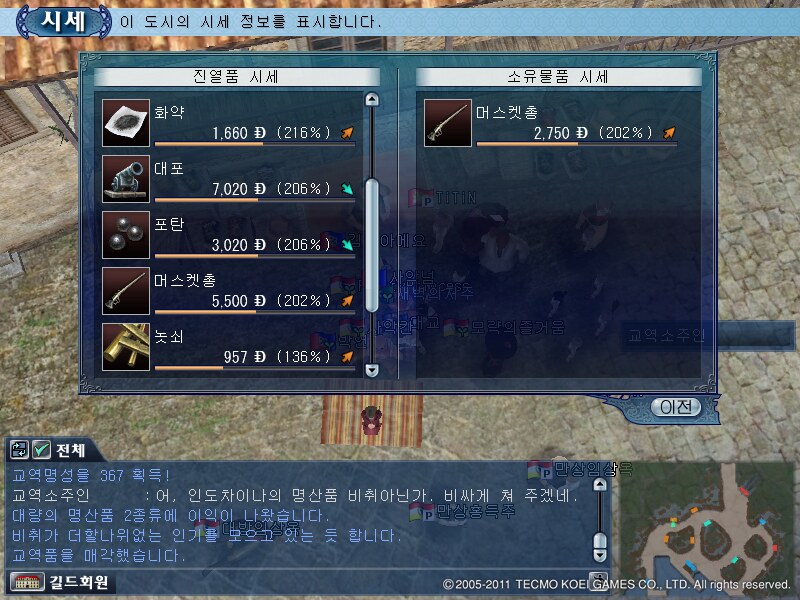Click musket icon in displayed goods list
Viewport: 800px width, 600px height.
click(x=126, y=291)
